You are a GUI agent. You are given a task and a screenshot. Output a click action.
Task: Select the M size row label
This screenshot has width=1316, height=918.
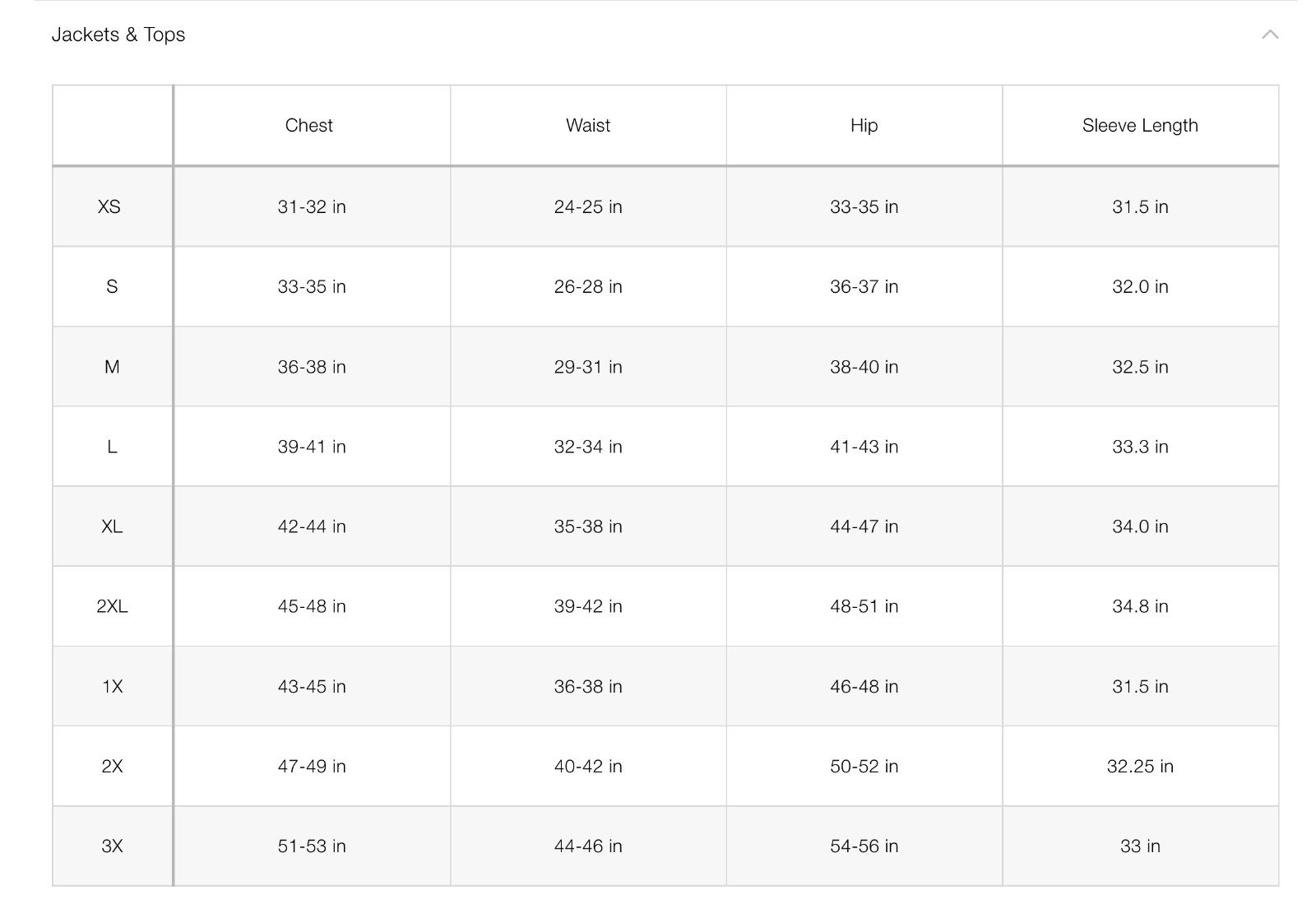[112, 367]
